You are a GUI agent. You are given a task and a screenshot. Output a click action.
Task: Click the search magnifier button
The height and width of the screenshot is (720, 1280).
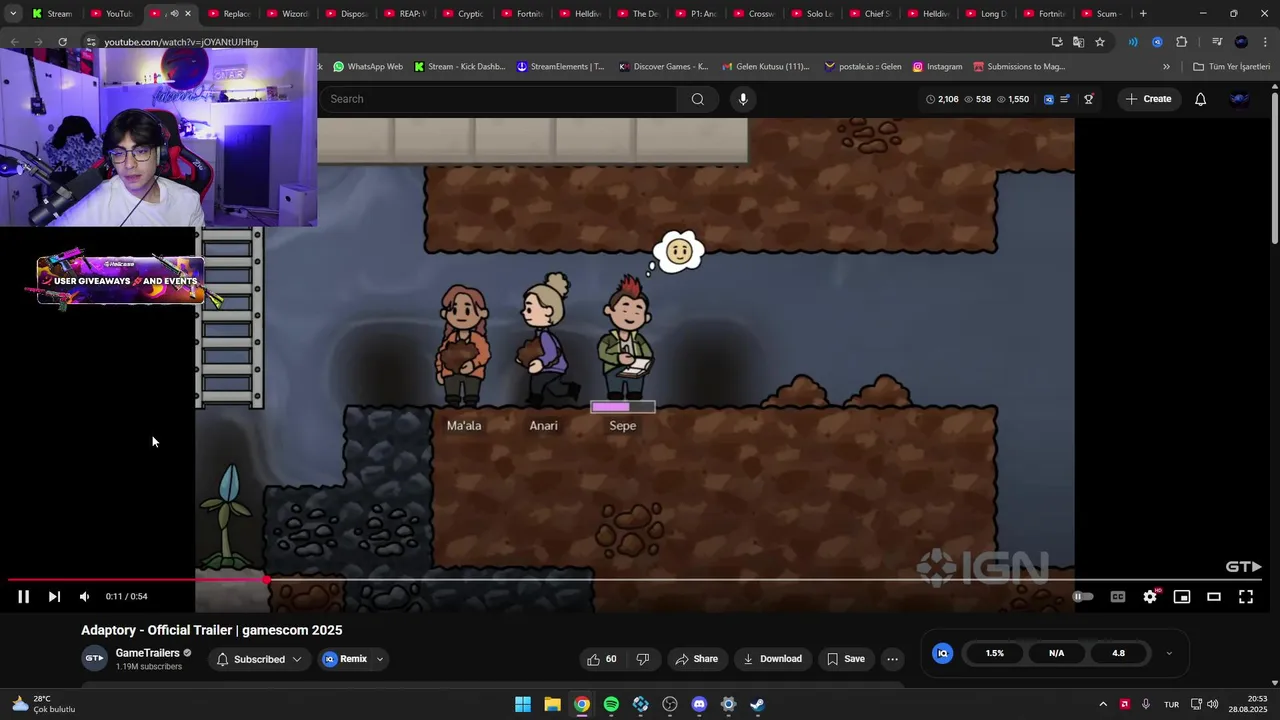click(x=698, y=99)
